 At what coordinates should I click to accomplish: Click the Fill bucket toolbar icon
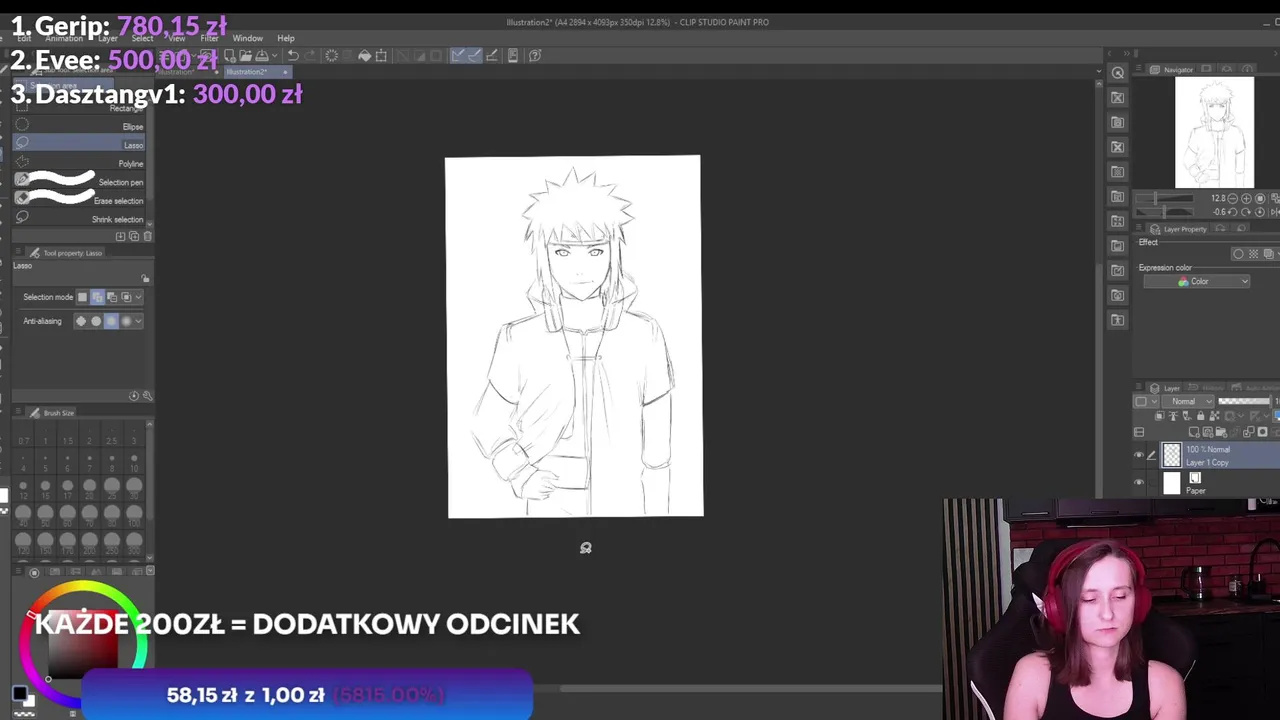pos(365,55)
